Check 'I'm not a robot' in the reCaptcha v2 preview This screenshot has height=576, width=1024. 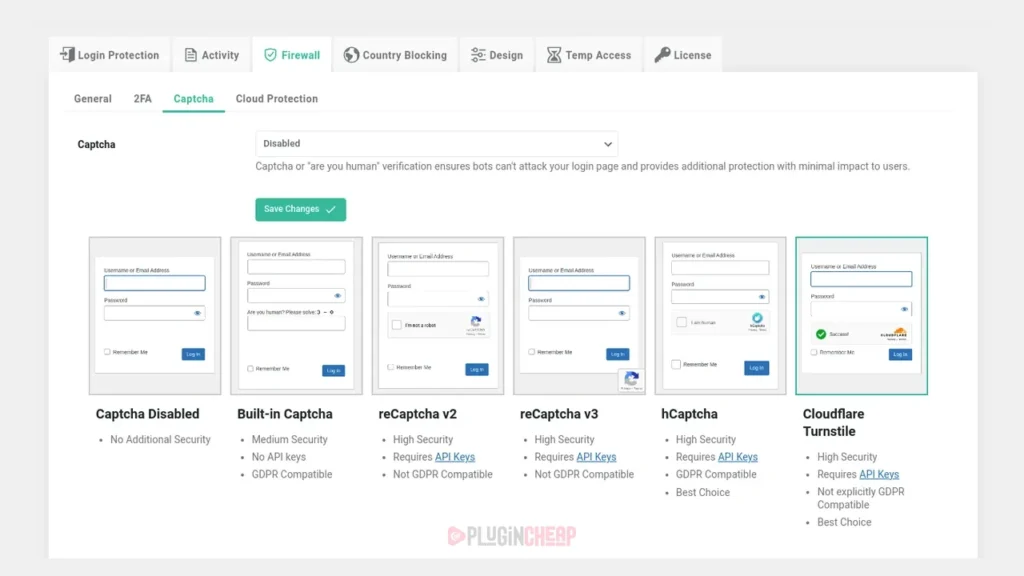(395, 323)
